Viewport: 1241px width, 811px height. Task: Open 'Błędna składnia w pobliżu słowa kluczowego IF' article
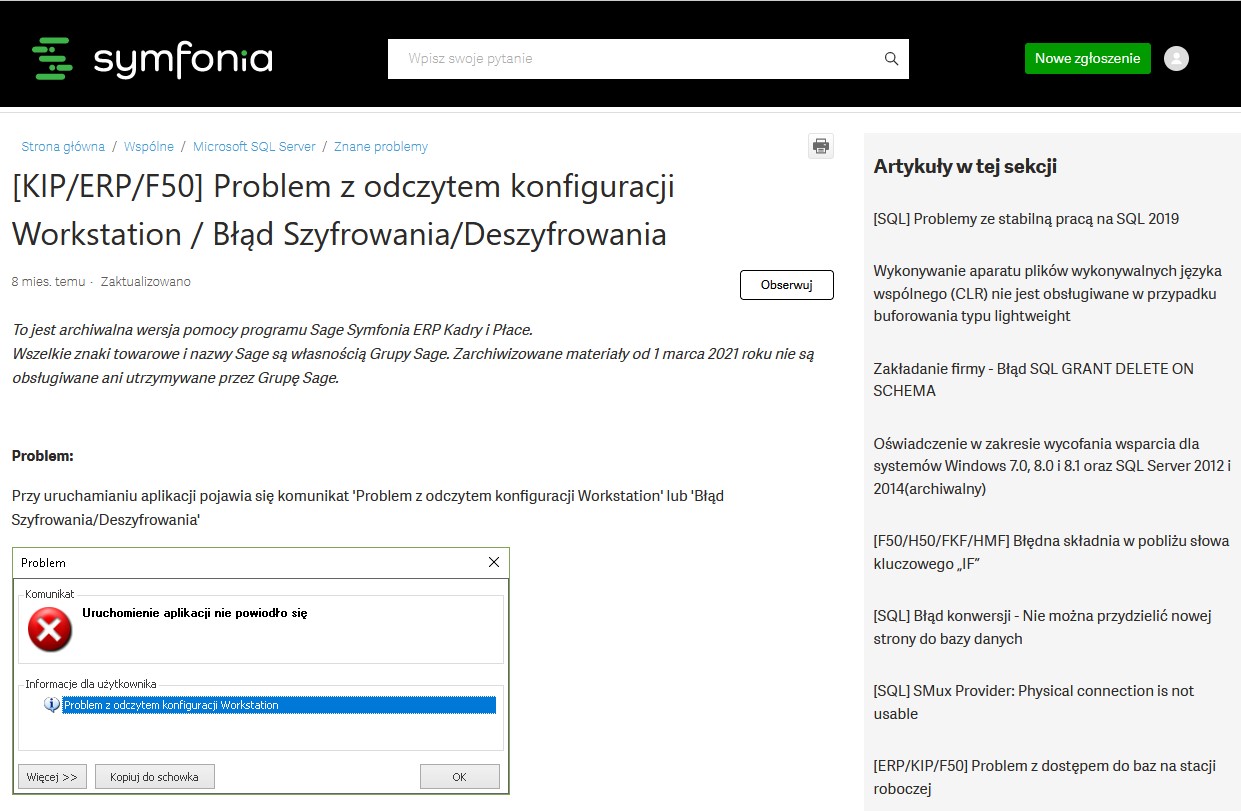[x=1051, y=553]
